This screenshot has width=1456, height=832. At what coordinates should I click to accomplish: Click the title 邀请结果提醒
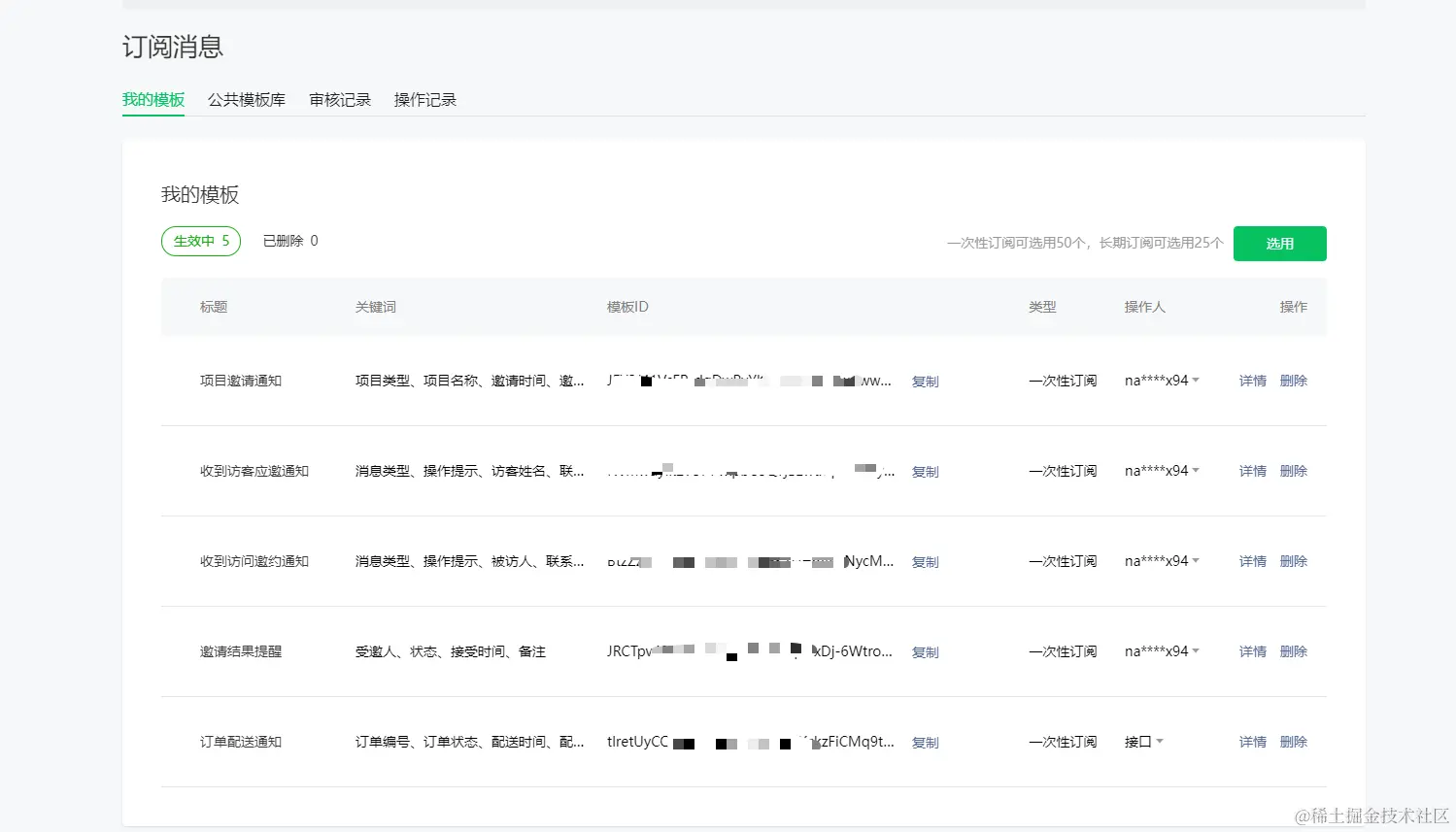pos(241,651)
